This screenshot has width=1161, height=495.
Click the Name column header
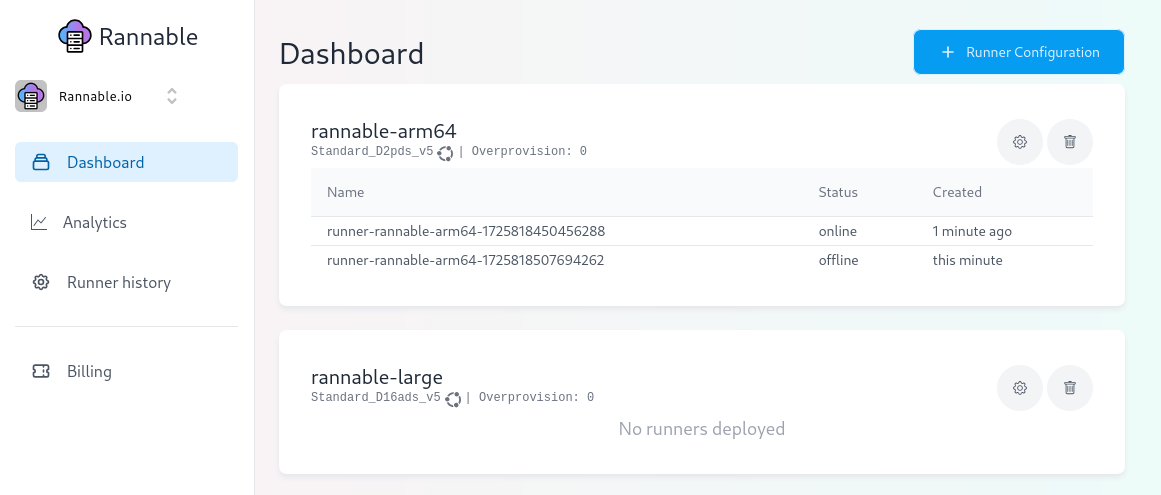click(346, 192)
